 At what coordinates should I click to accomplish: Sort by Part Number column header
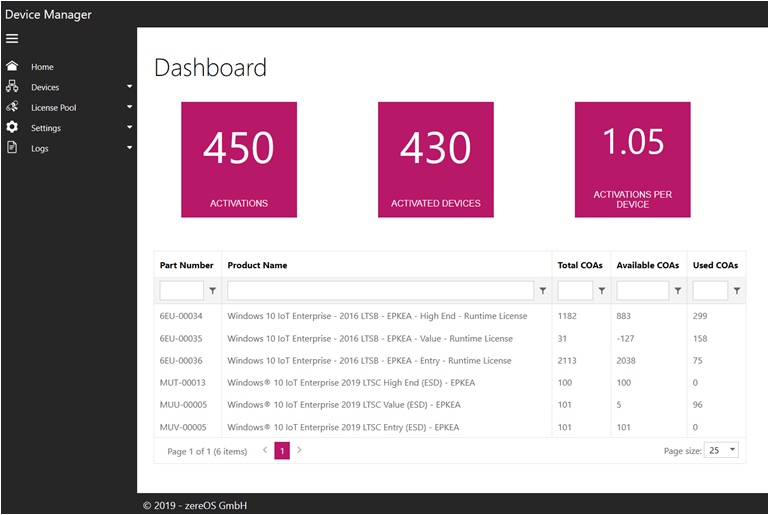pyautogui.click(x=187, y=265)
